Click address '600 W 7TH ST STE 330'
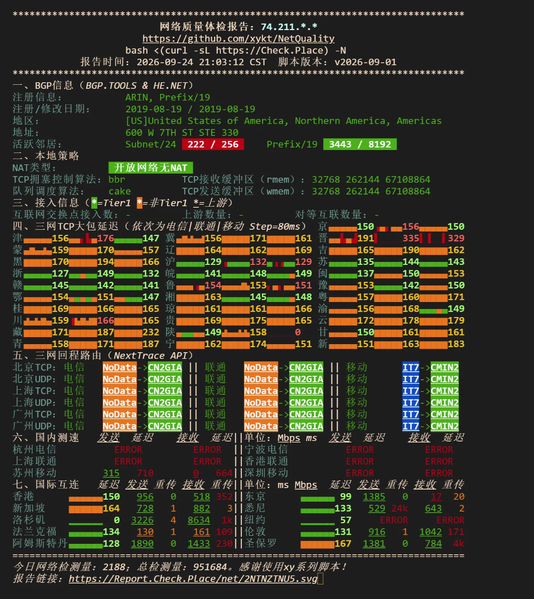The image size is (534, 599). pyautogui.click(x=182, y=133)
